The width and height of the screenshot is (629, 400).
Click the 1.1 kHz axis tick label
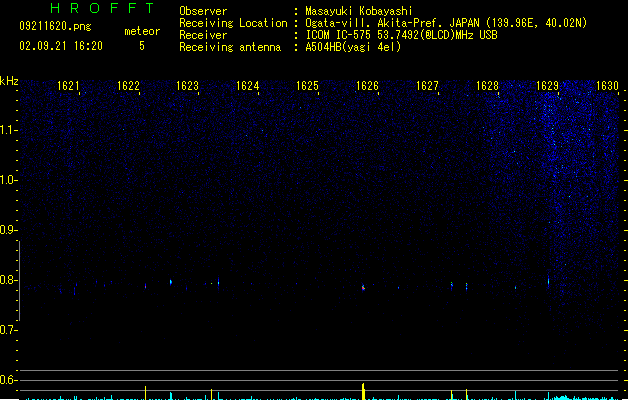8,130
